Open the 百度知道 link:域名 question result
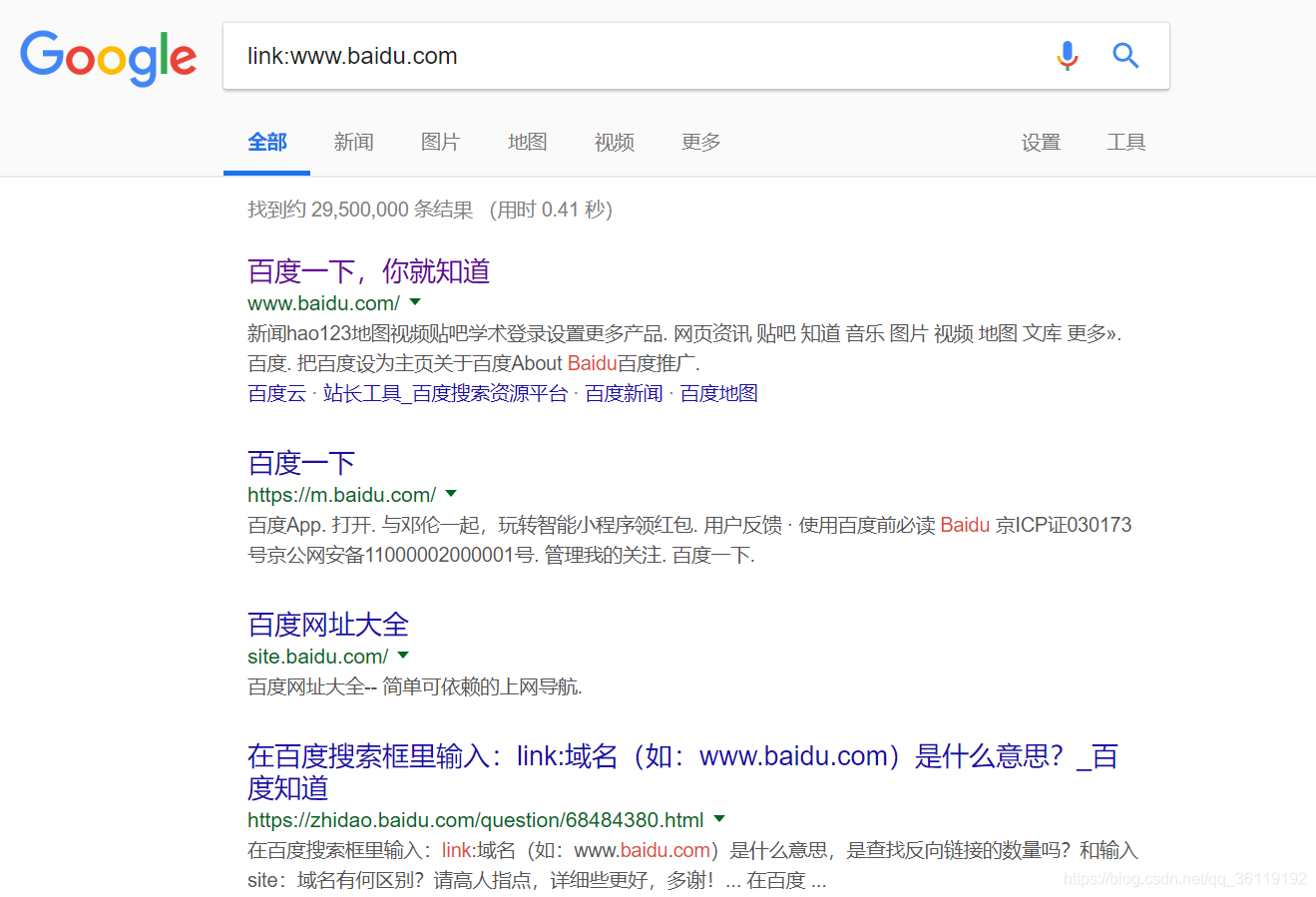 [x=682, y=771]
